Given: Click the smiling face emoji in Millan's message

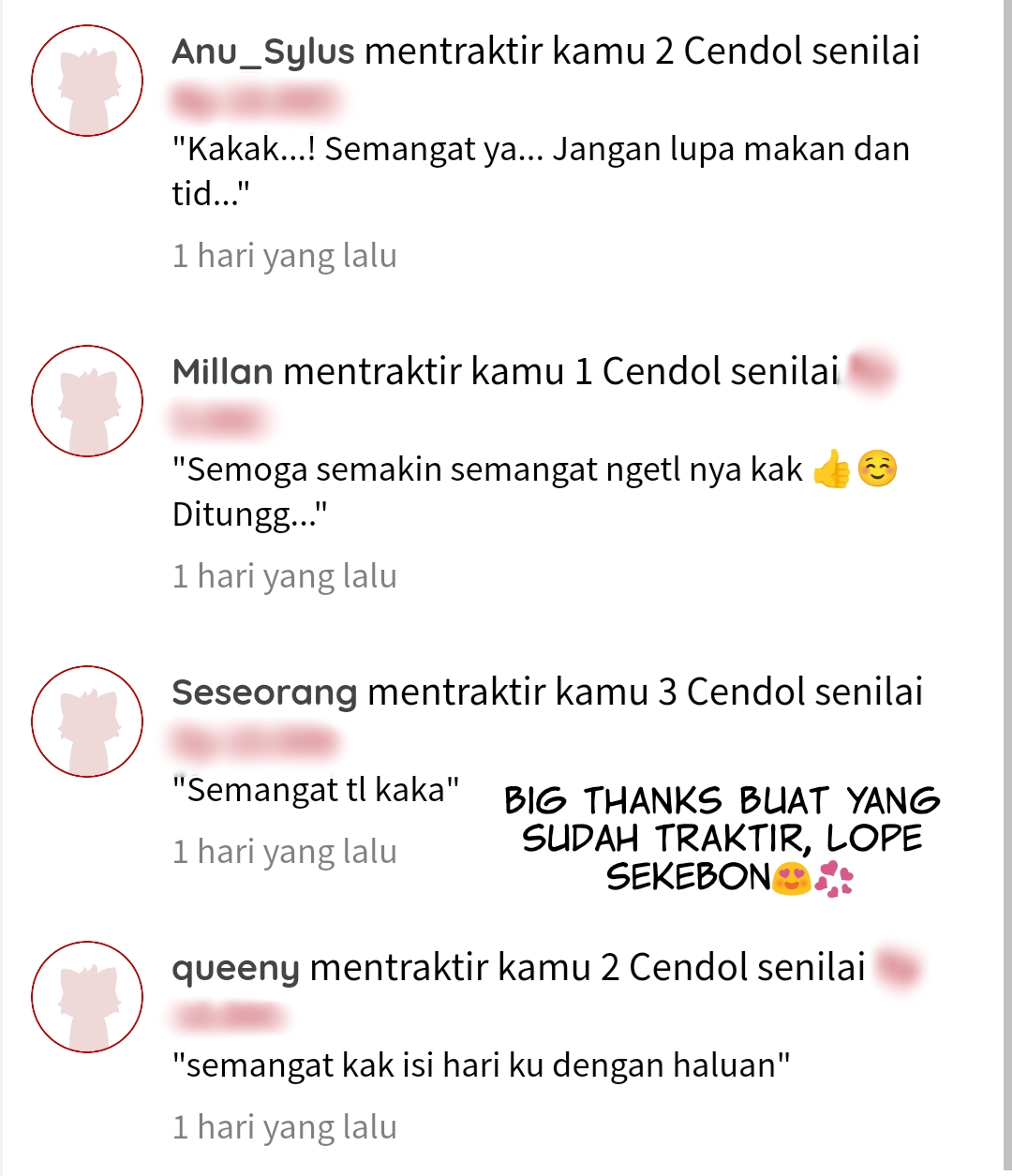Looking at the screenshot, I should click(x=878, y=469).
